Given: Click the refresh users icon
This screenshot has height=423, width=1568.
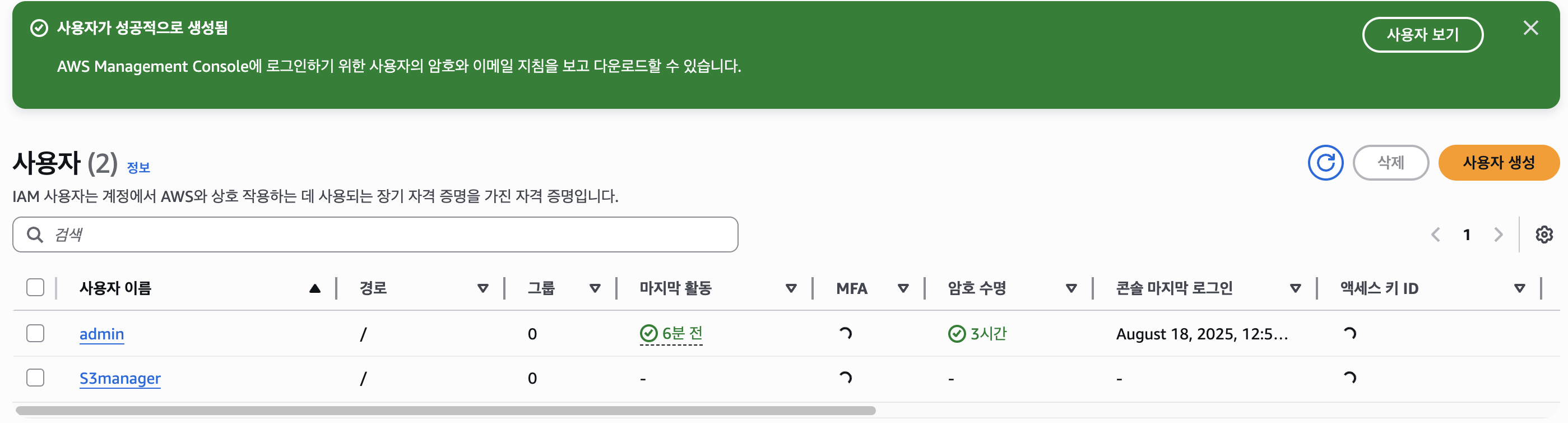Looking at the screenshot, I should coord(1325,163).
